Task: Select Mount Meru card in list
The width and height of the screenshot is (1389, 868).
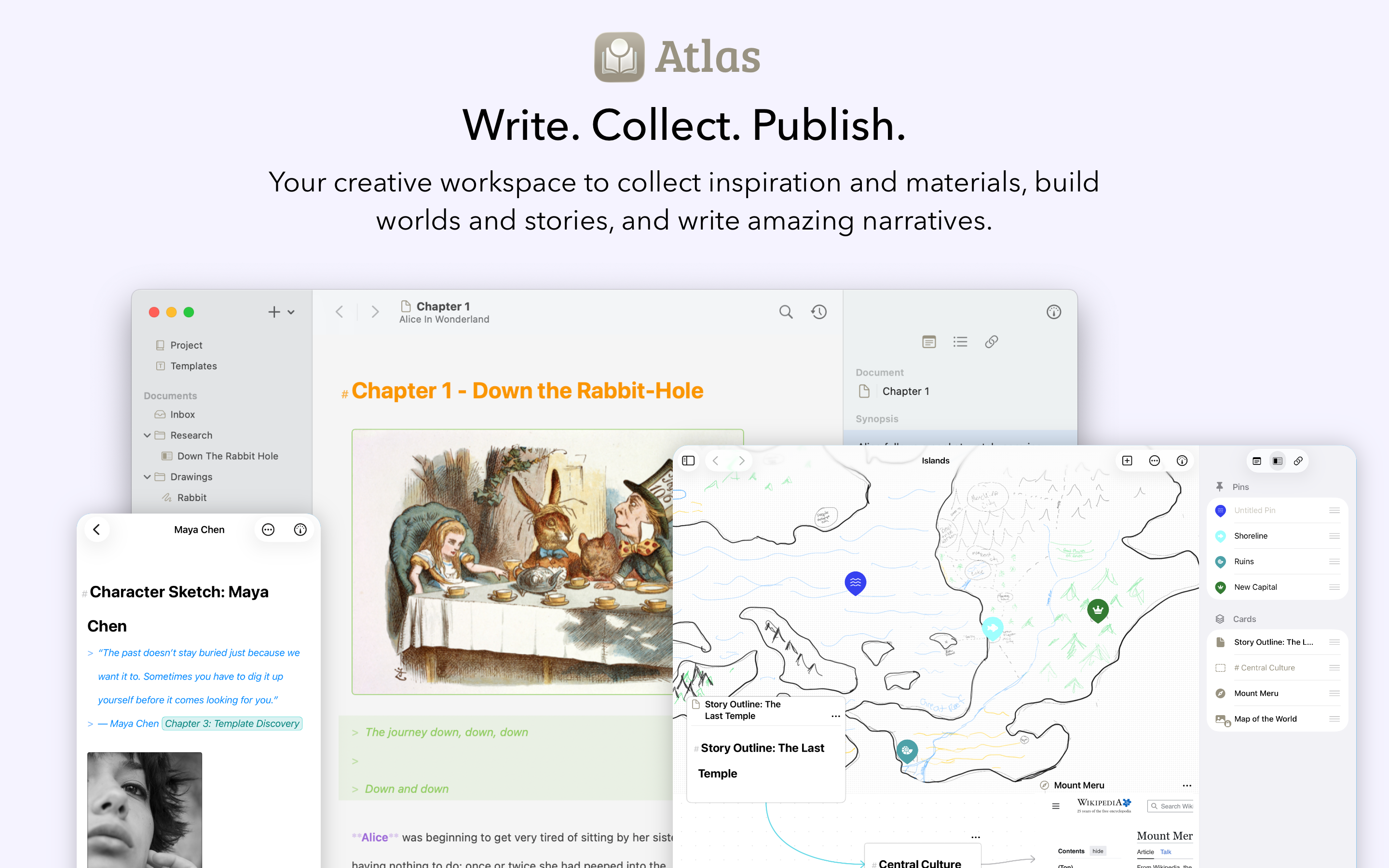Action: click(x=1278, y=693)
